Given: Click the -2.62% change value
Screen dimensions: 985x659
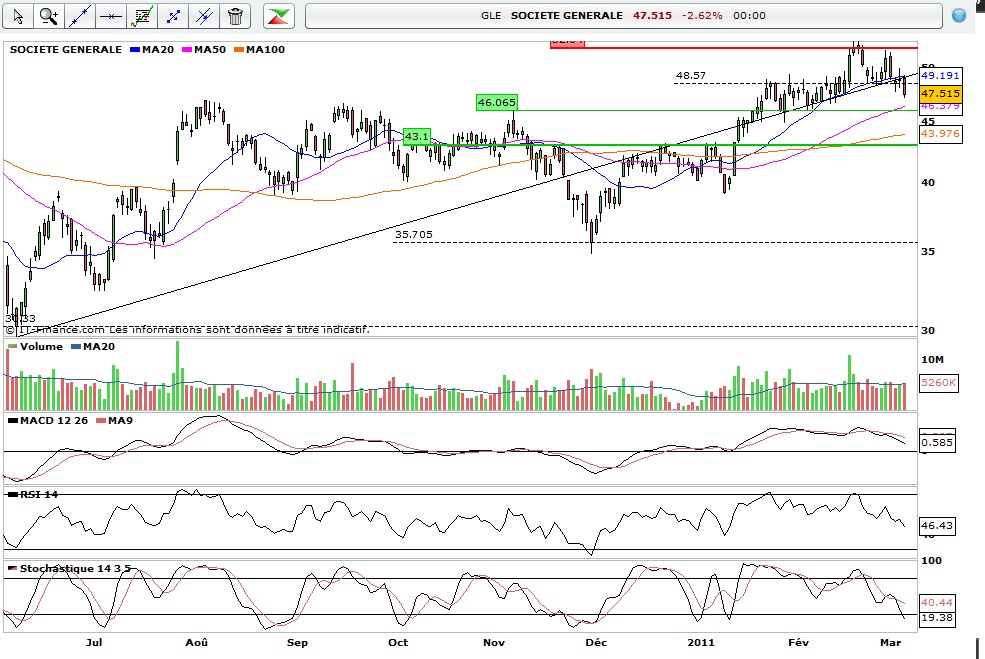Looking at the screenshot, I should pyautogui.click(x=702, y=16).
